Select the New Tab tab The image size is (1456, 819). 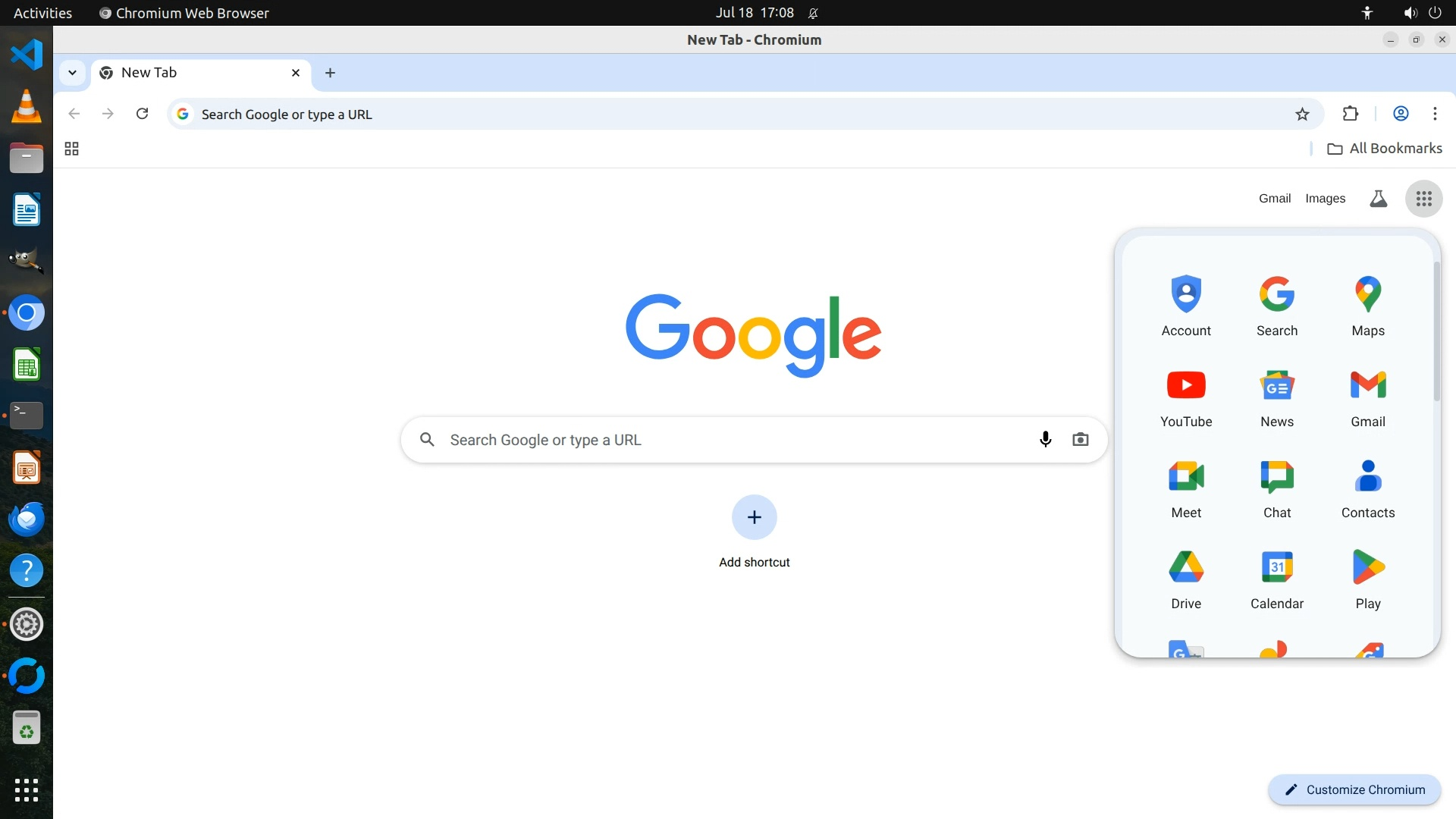point(190,73)
